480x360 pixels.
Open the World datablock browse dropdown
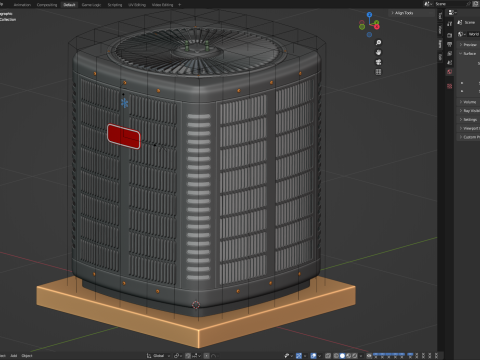coord(461,34)
